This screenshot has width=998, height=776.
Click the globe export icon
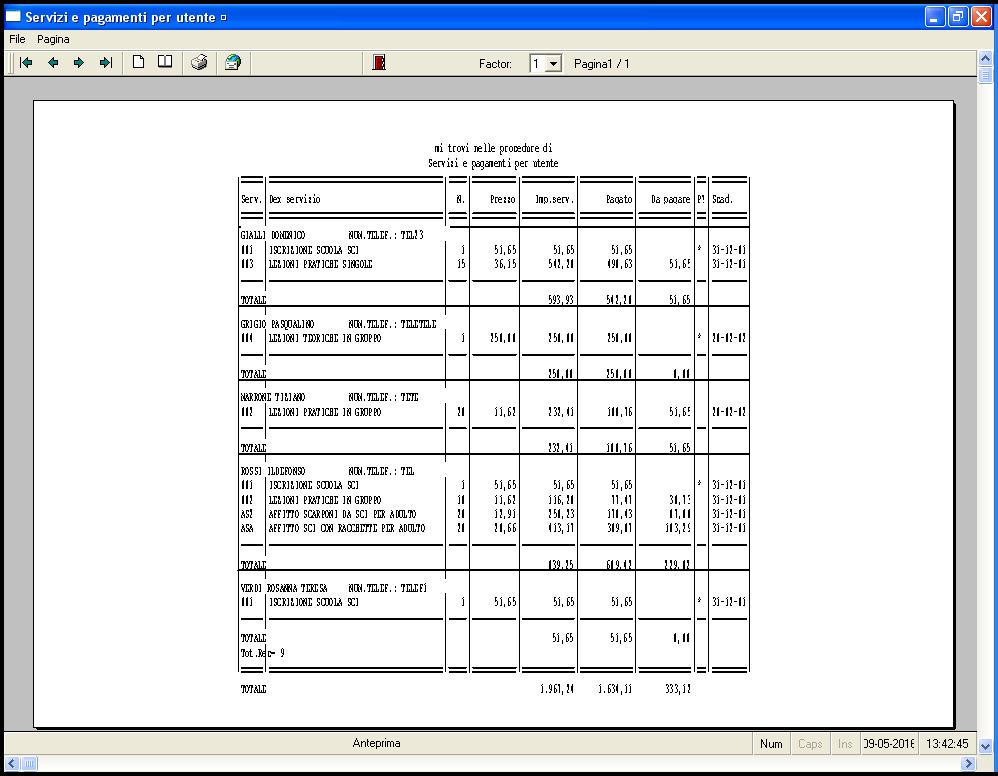click(233, 62)
